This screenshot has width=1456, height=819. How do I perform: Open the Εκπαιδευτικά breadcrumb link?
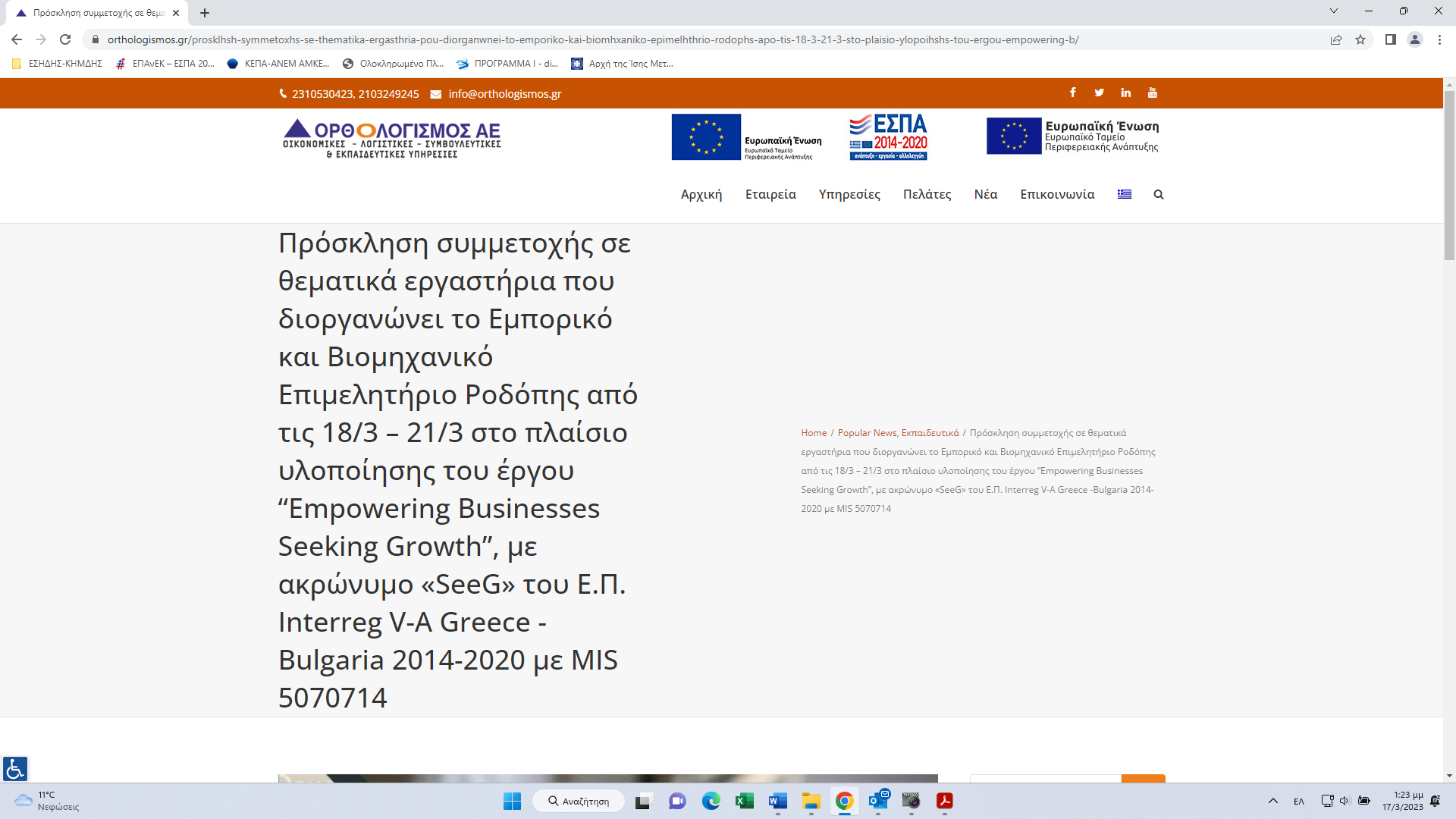coord(930,433)
